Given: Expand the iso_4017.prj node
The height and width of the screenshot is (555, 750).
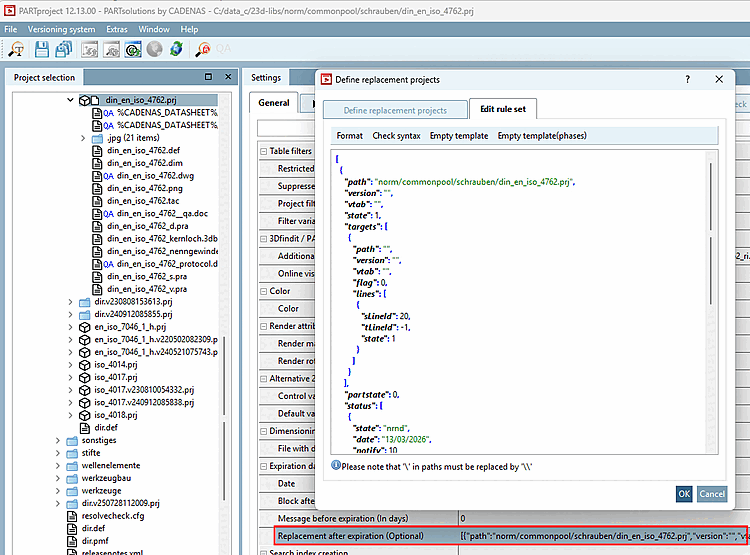Looking at the screenshot, I should pyautogui.click(x=70, y=377).
